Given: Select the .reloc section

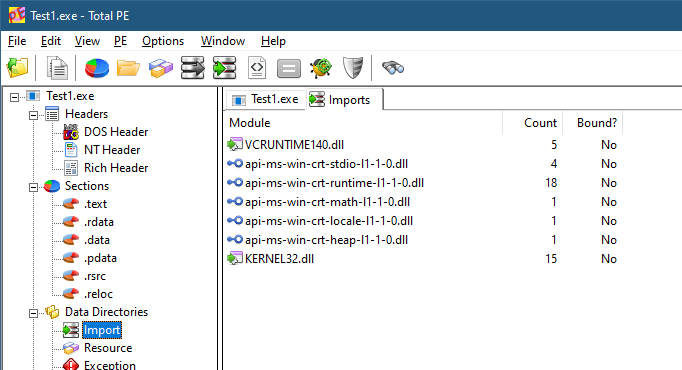Looking at the screenshot, I should pyautogui.click(x=98, y=294).
